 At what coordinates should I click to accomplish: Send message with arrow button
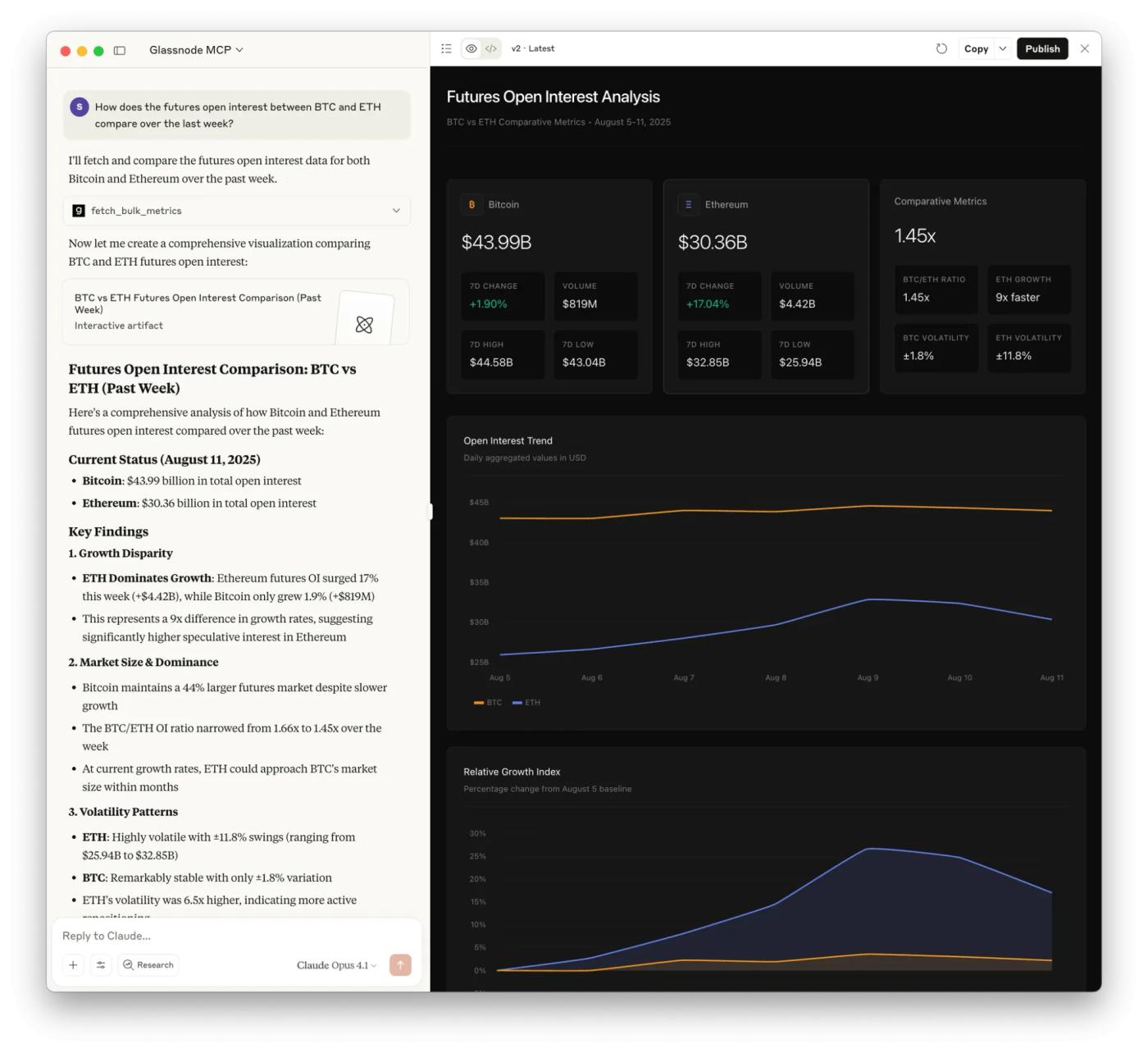click(400, 965)
